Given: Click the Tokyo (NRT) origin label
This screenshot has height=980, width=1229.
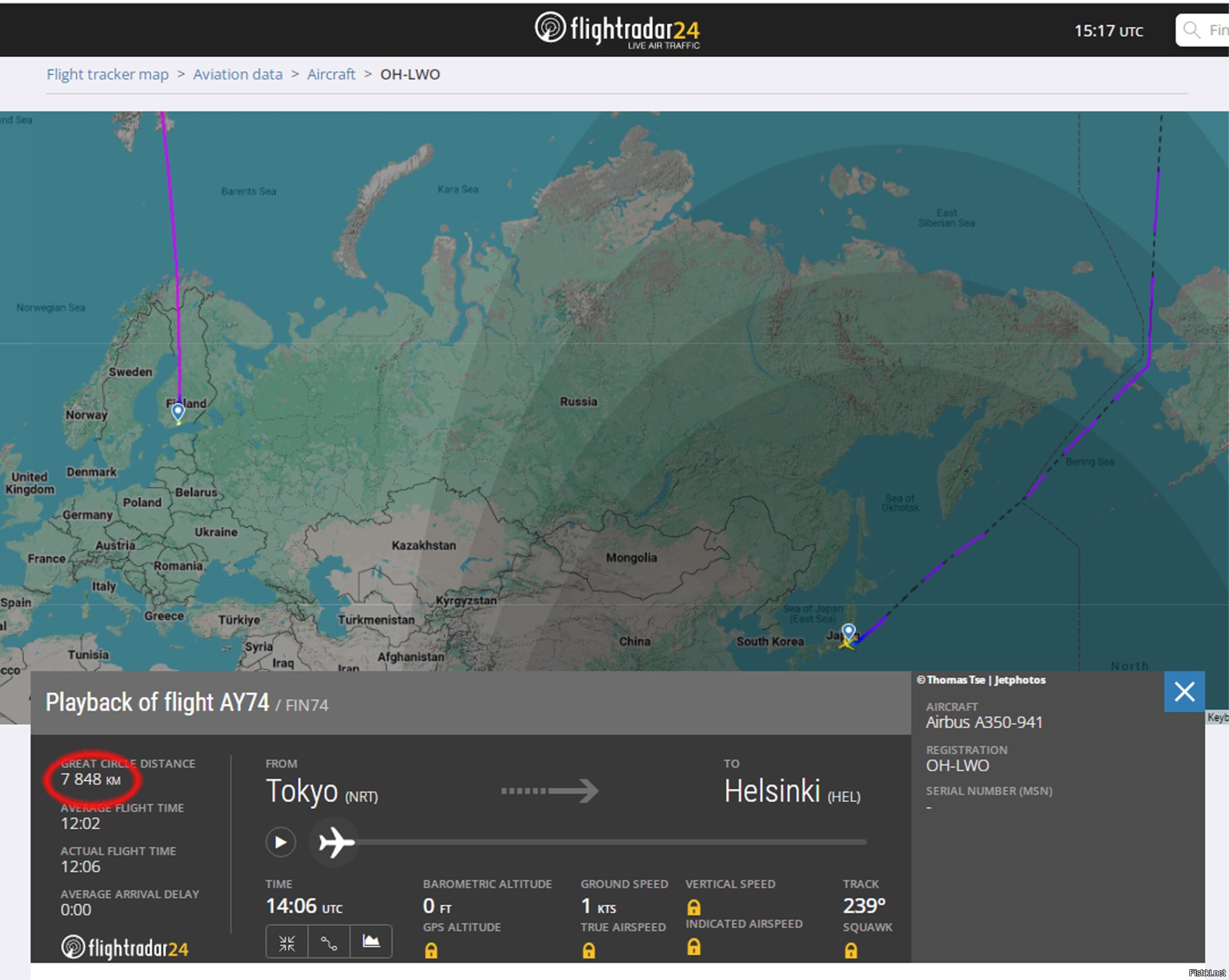Looking at the screenshot, I should click(x=322, y=792).
